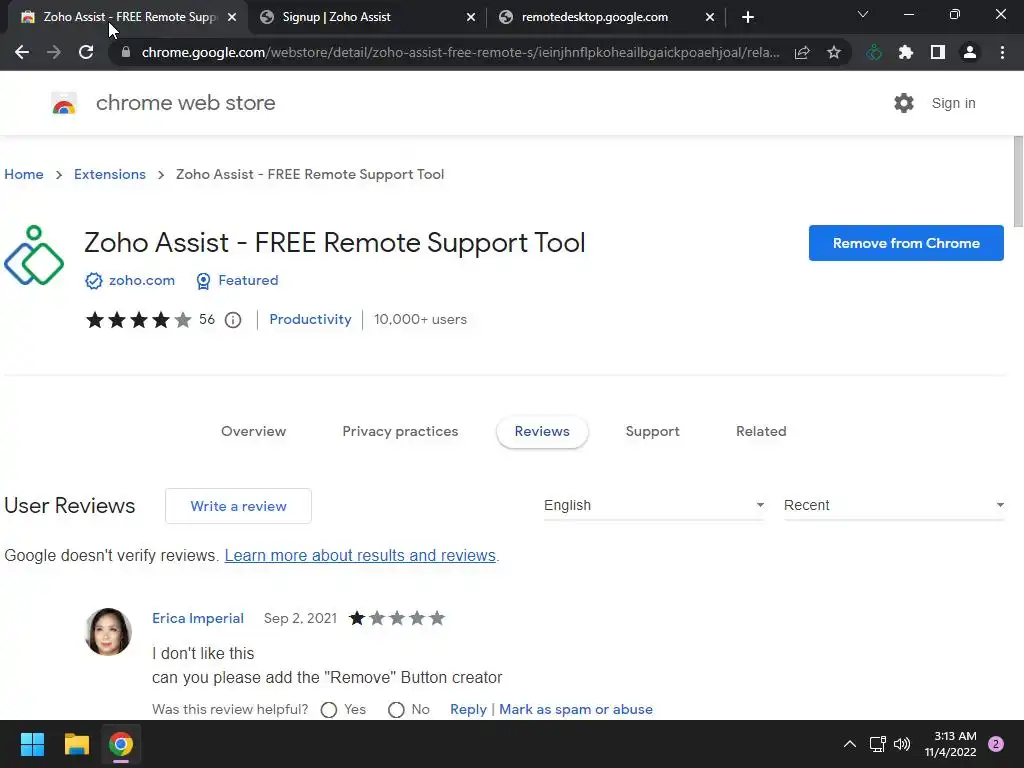This screenshot has width=1024, height=768.
Task: Open the Extensions puzzle-piece menu
Action: click(906, 52)
